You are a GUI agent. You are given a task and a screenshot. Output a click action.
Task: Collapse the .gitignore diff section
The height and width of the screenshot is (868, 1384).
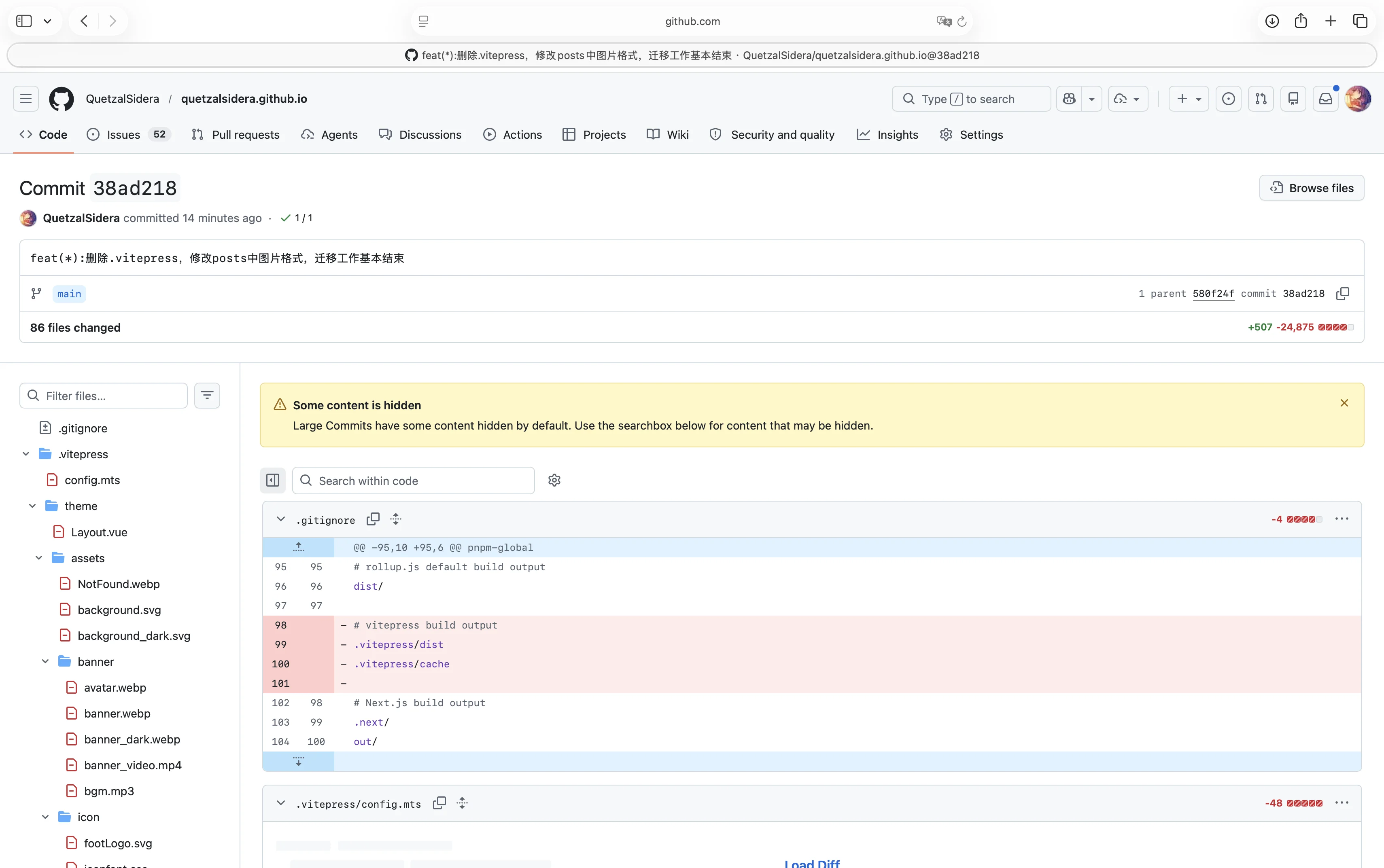[x=281, y=519]
